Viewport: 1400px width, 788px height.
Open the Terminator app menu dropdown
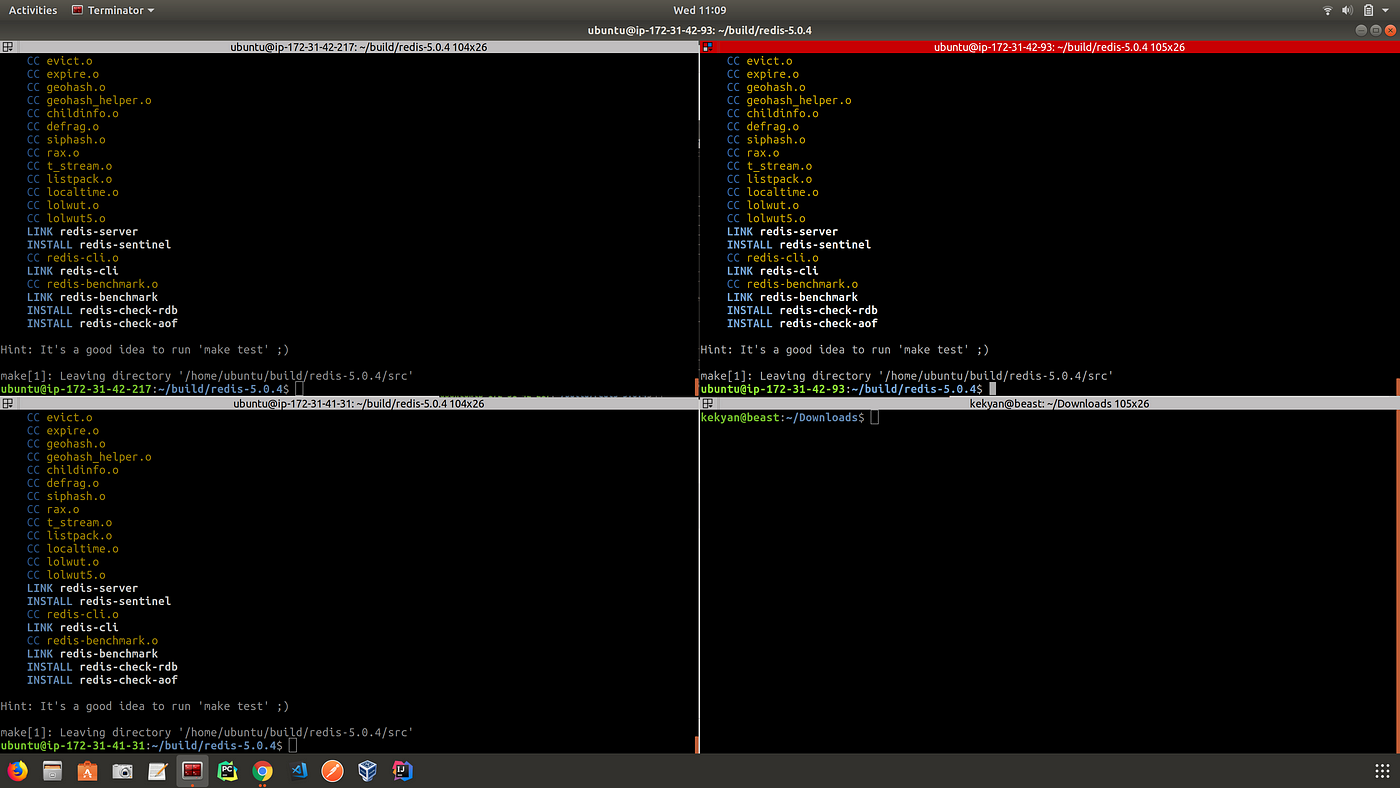pyautogui.click(x=113, y=10)
